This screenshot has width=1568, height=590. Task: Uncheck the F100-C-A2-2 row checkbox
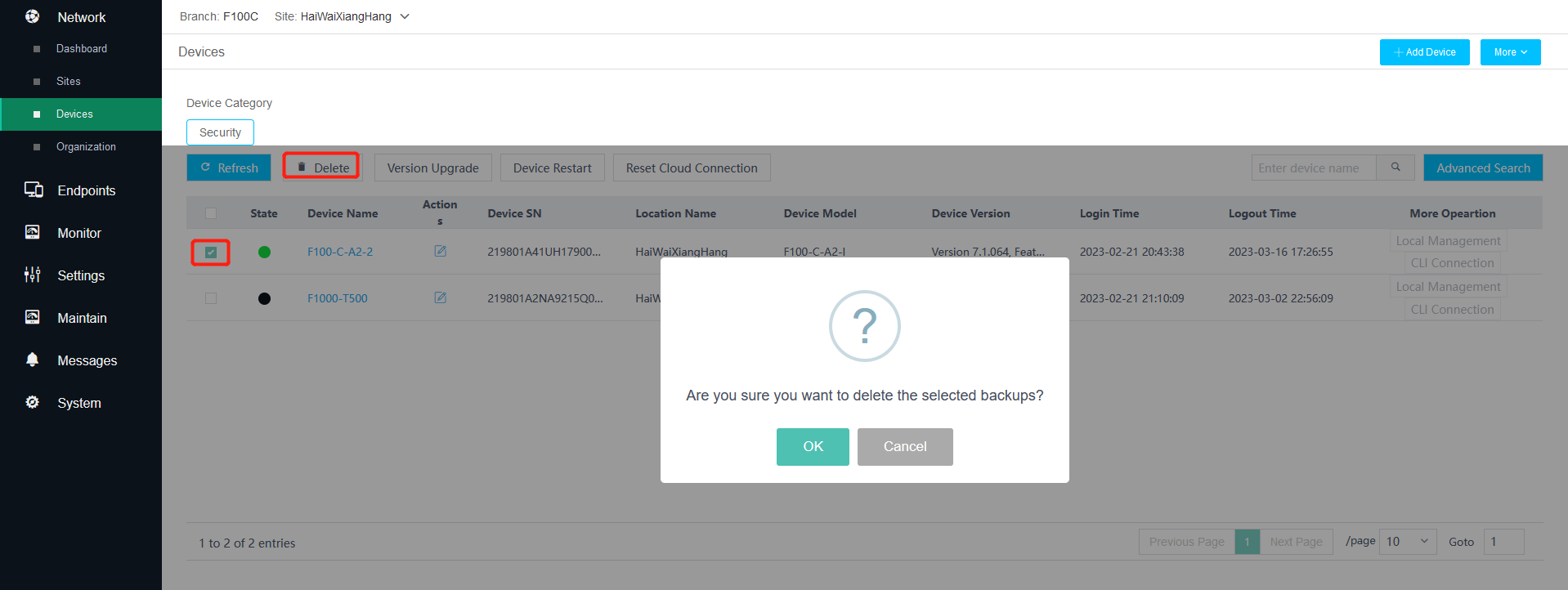[x=211, y=253]
